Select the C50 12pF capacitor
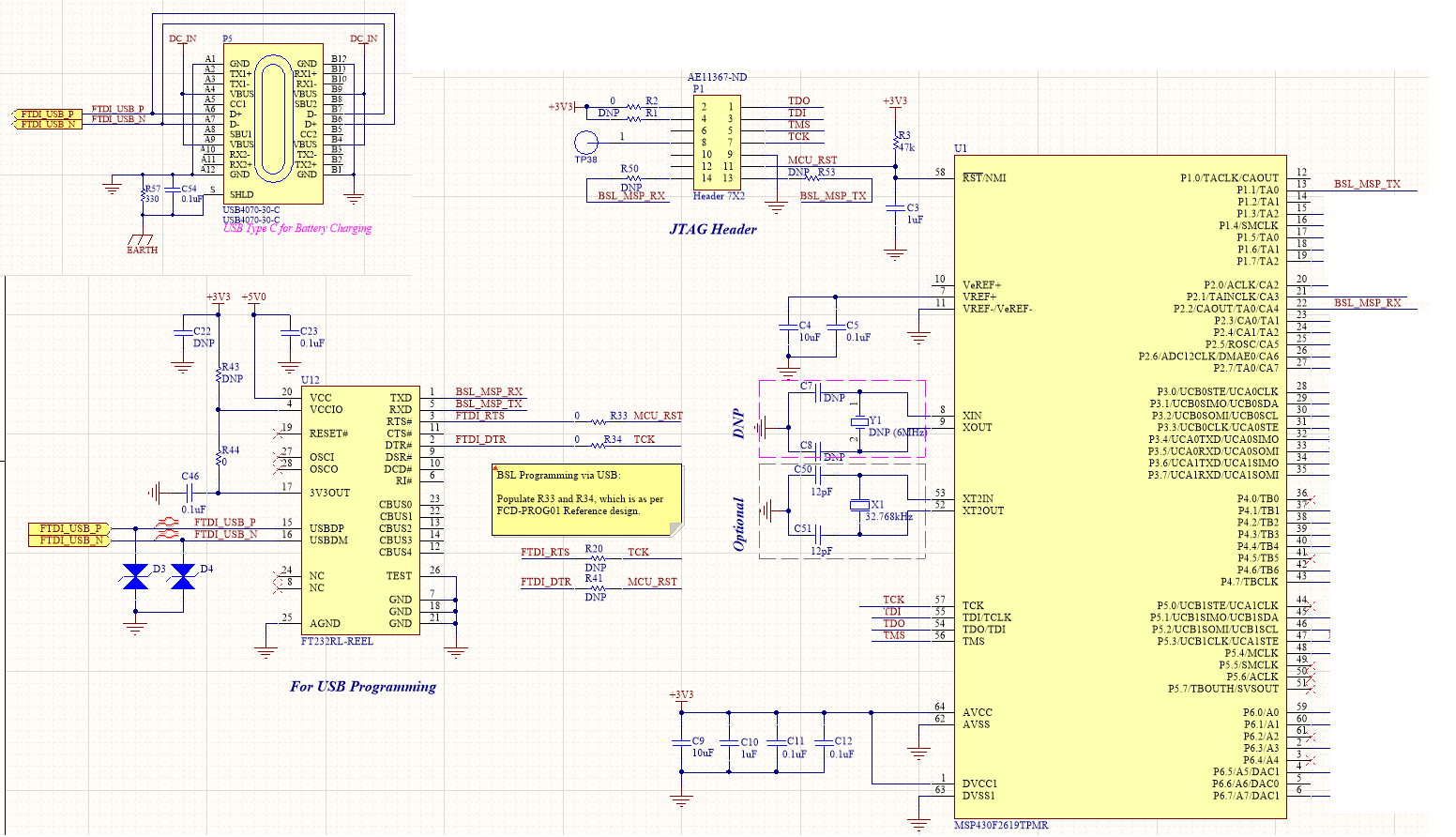This screenshot has width=1456, height=837. (819, 476)
